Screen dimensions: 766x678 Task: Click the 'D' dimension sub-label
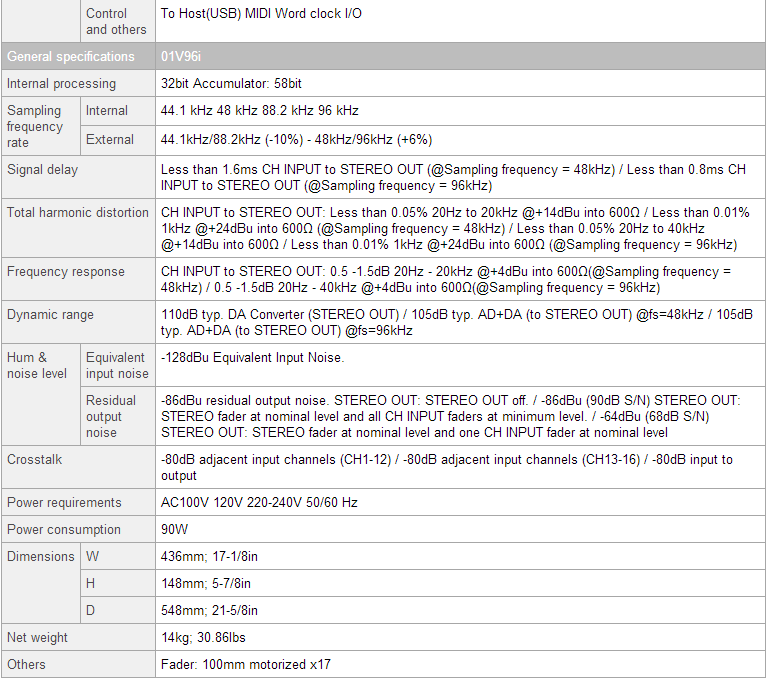click(90, 610)
